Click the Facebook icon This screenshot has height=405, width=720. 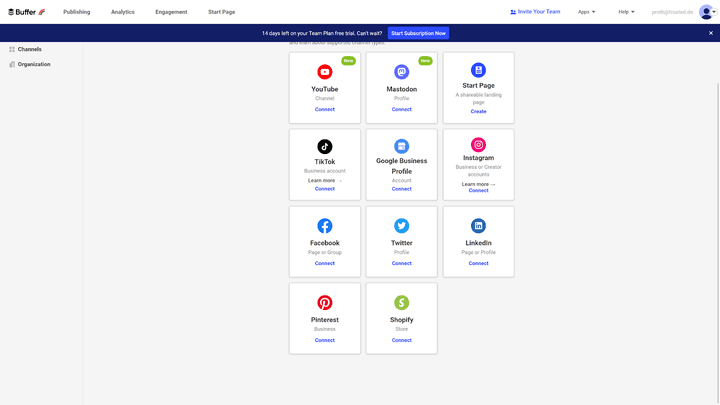point(325,226)
